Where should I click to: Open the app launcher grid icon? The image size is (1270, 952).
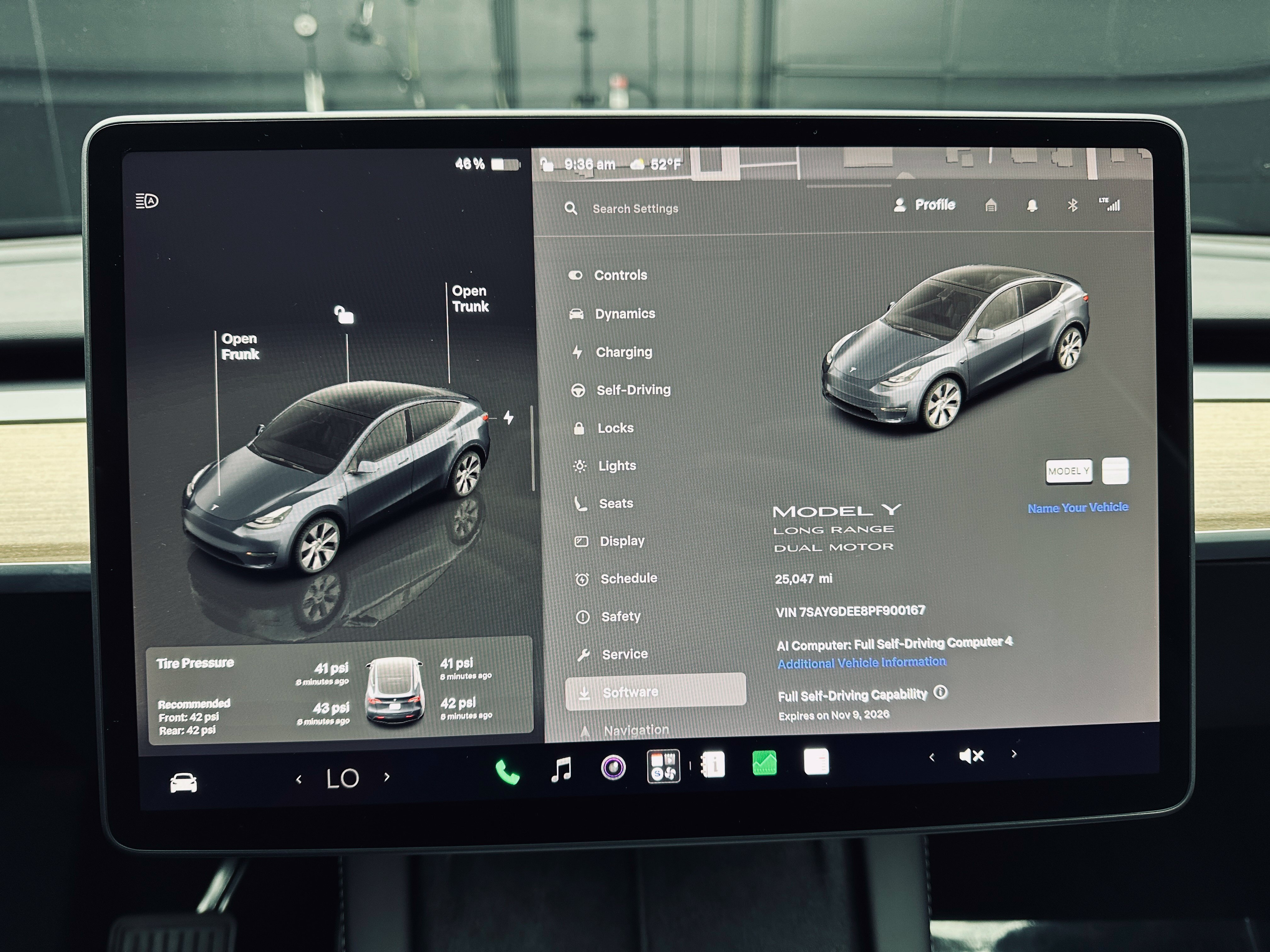click(x=664, y=766)
